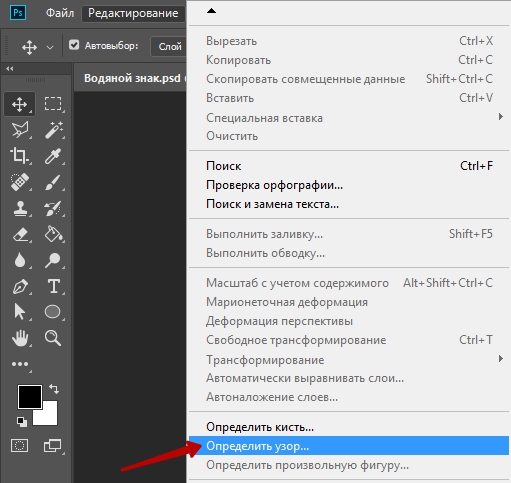Click Автоналожение слоев entry
This screenshot has width=511, height=483.
click(349, 397)
